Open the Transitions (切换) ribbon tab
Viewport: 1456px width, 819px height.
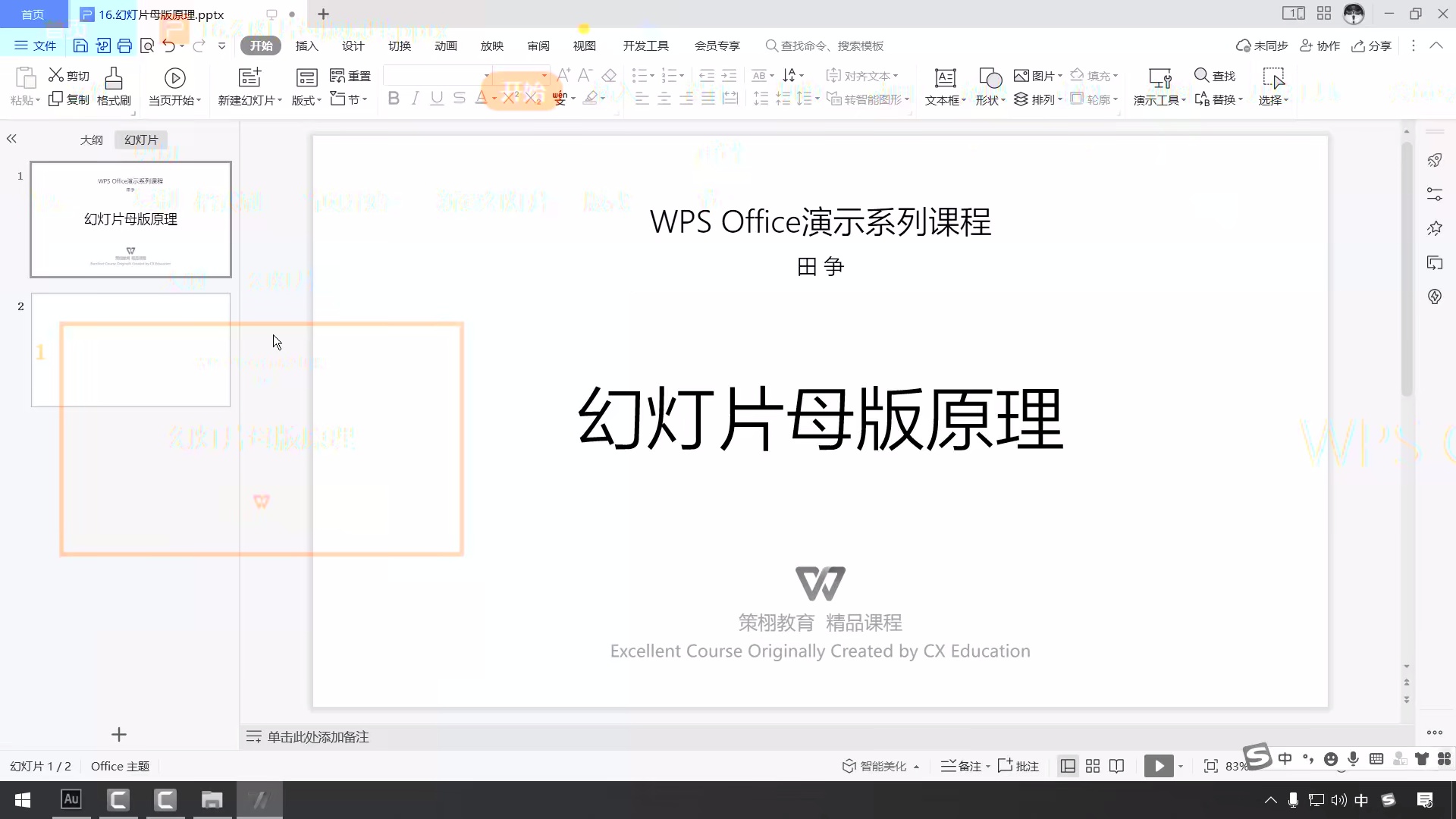click(399, 45)
